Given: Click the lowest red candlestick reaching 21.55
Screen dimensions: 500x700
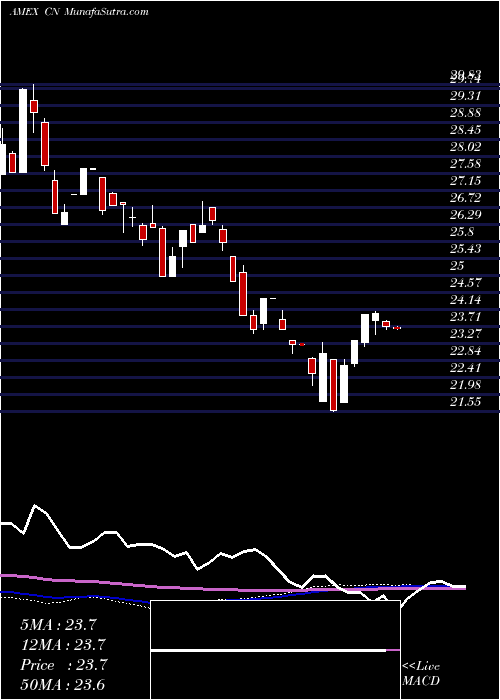Looking at the screenshot, I should [x=333, y=385].
